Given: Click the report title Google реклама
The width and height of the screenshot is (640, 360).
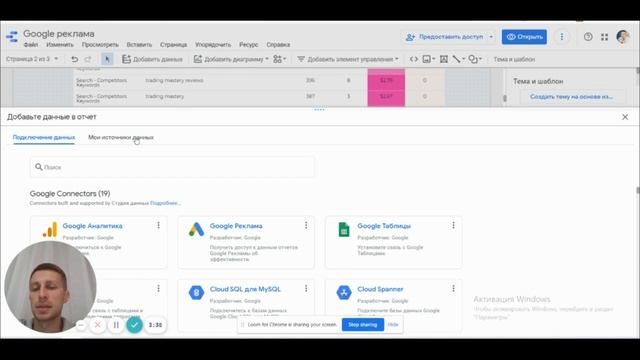Looking at the screenshot, I should tap(59, 34).
